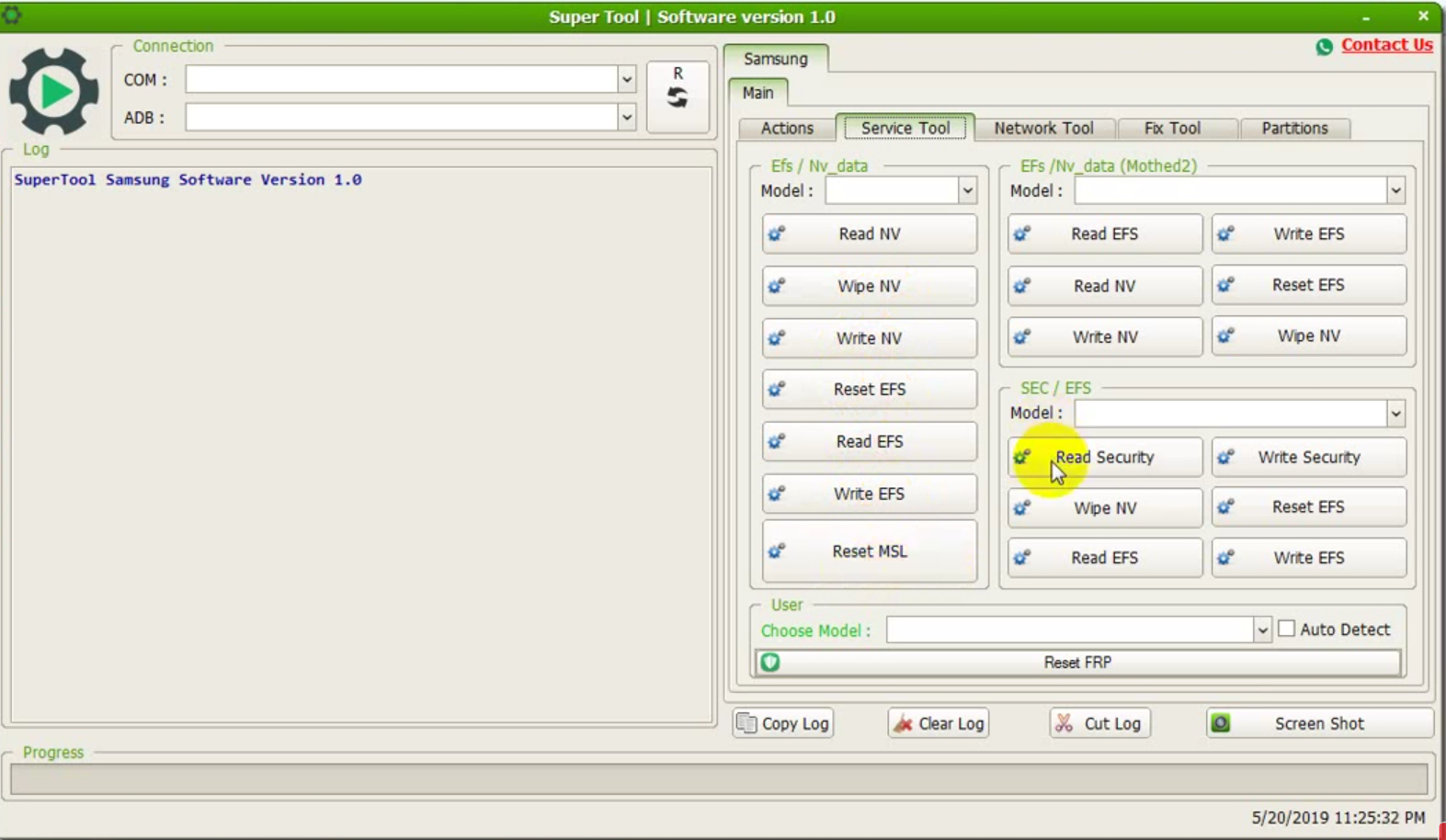1446x840 pixels.
Task: Click Write NV in Mothed2 group
Action: click(1105, 337)
